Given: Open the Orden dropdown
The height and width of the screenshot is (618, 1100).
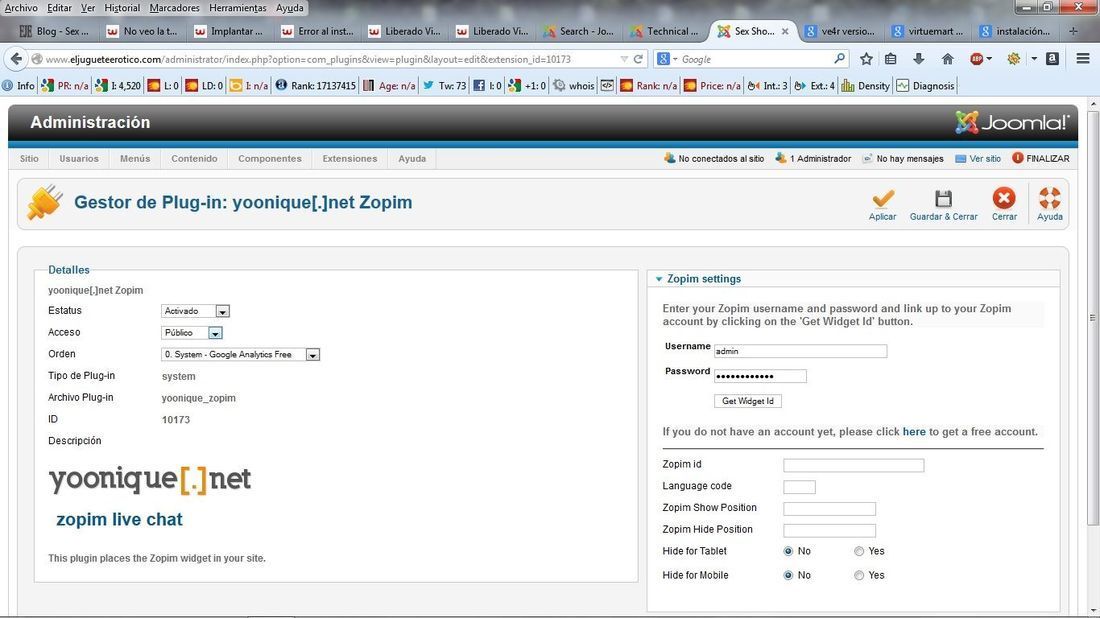Looking at the screenshot, I should (x=241, y=354).
